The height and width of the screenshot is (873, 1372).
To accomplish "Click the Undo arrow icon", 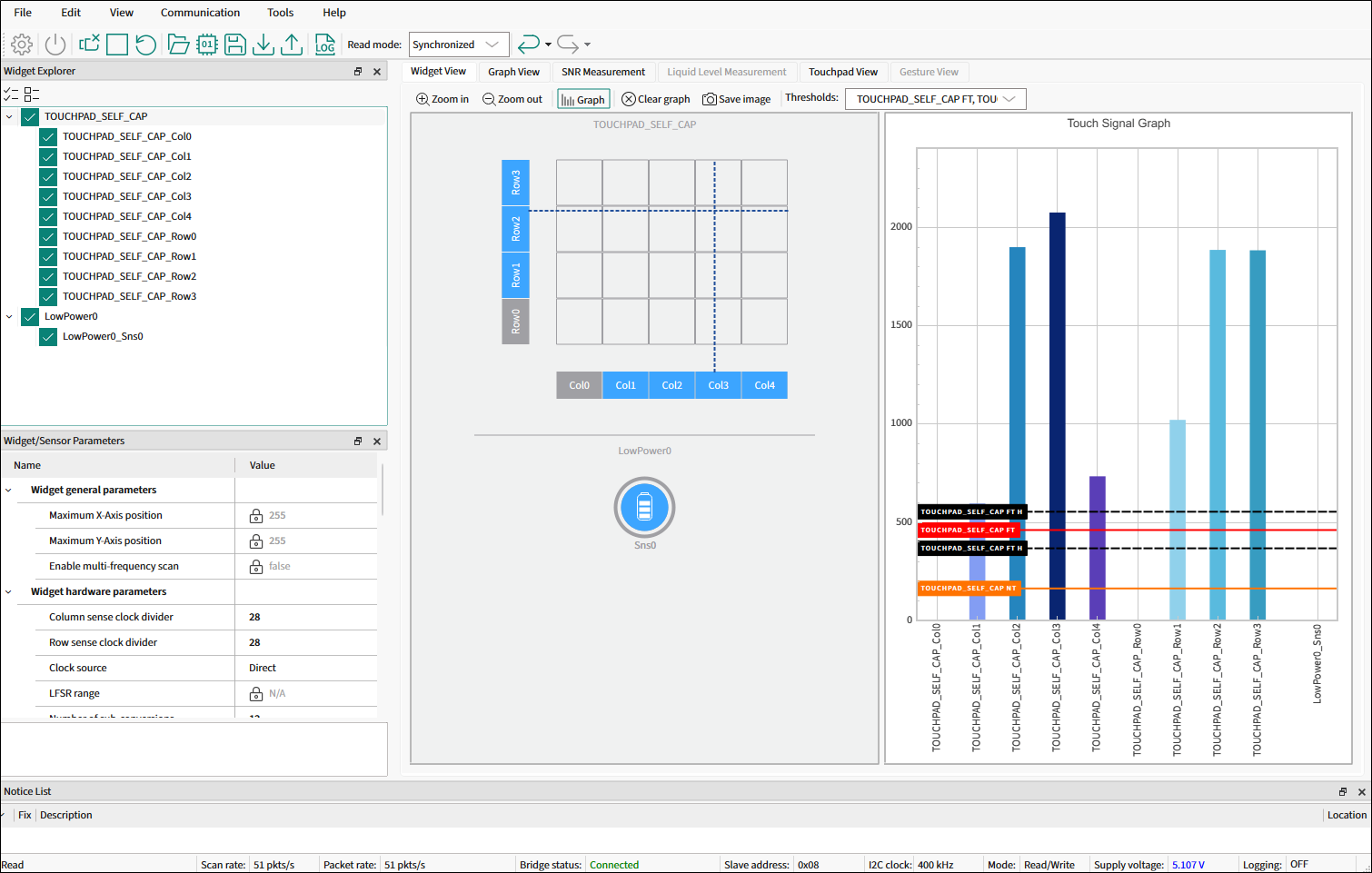I will coord(528,44).
